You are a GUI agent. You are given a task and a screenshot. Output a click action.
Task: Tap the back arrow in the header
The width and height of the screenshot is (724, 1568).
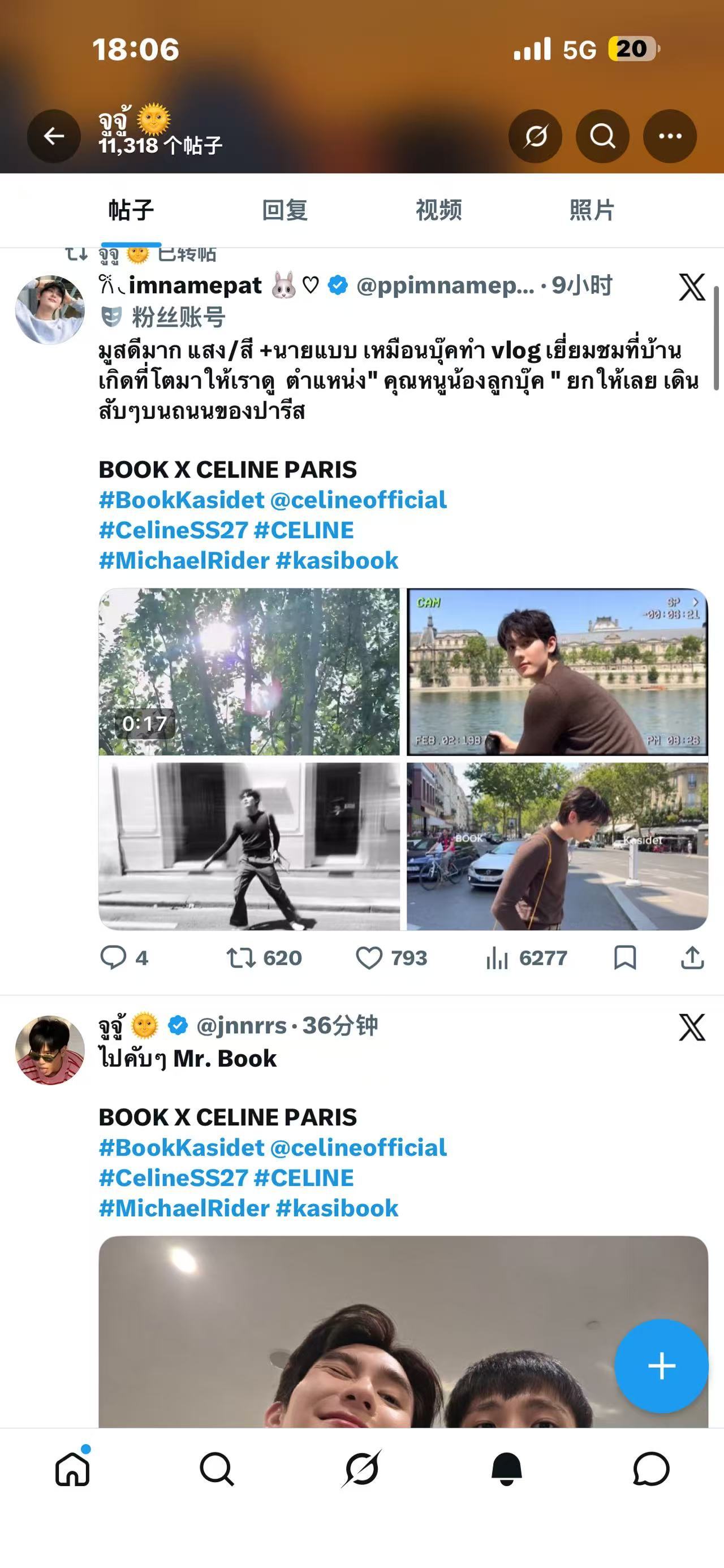coord(54,136)
